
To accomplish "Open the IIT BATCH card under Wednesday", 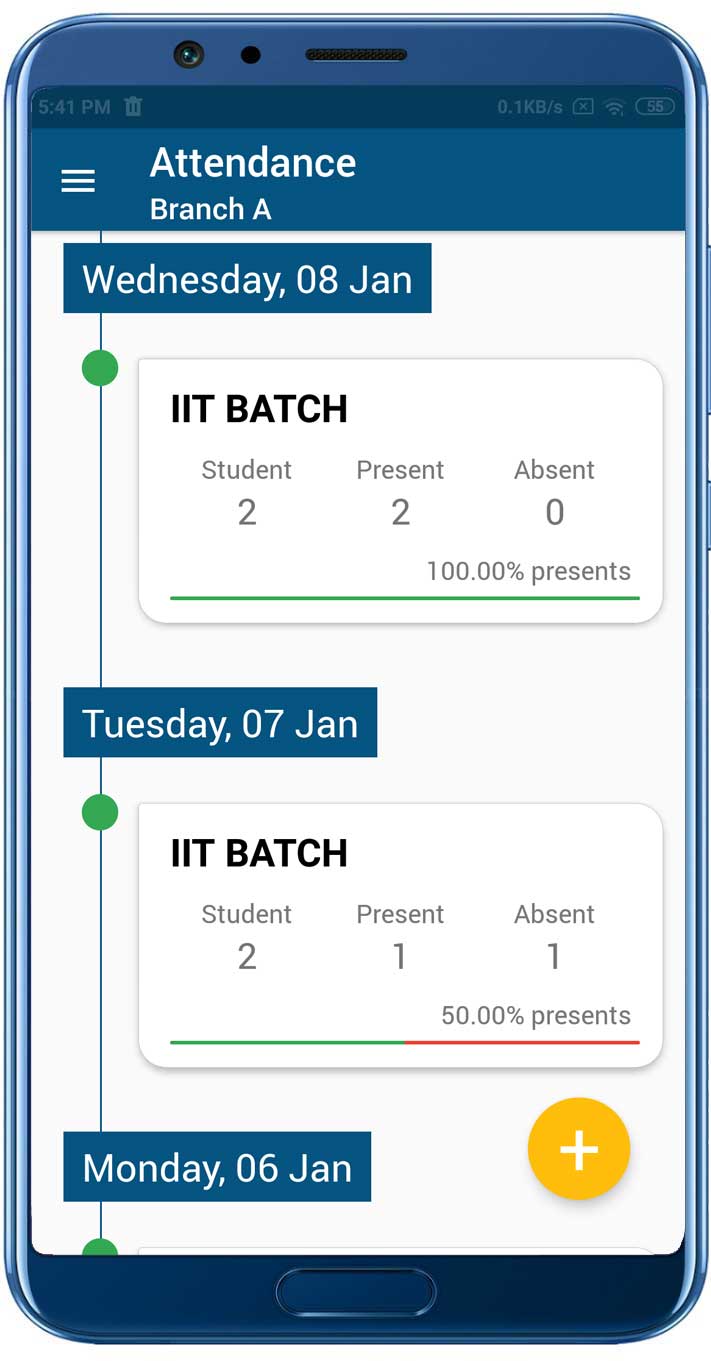I will tap(400, 487).
